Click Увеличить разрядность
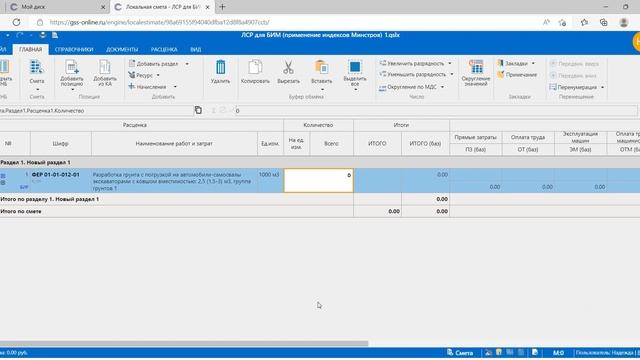This screenshot has width=640, height=360. pos(411,63)
